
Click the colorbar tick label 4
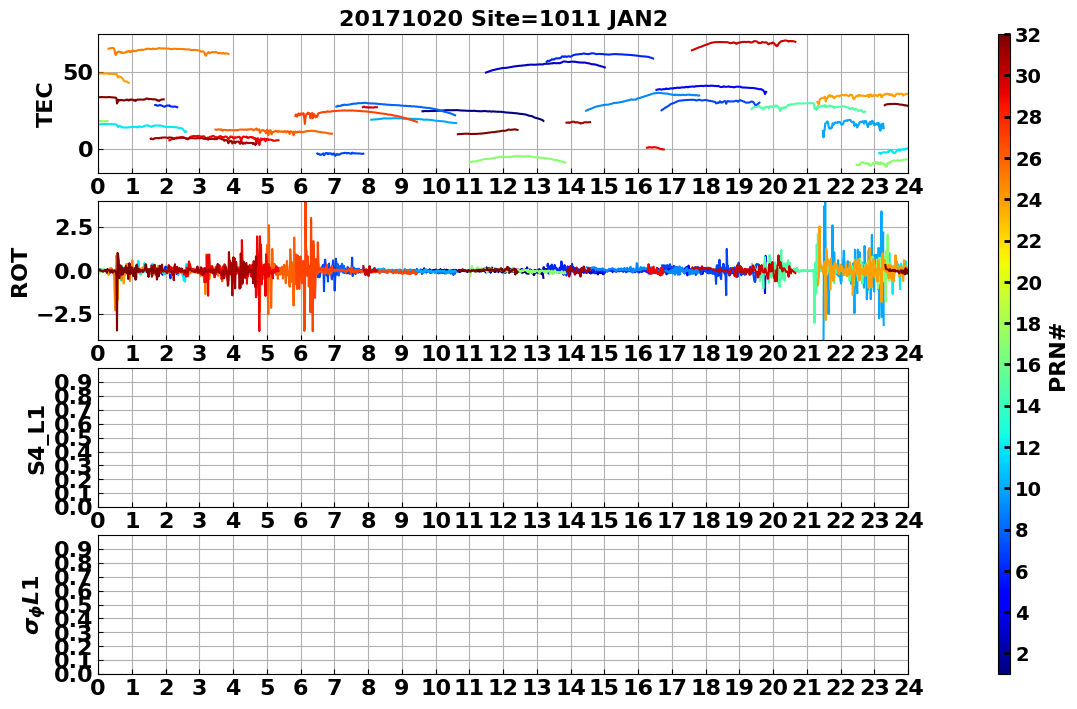[1022, 612]
